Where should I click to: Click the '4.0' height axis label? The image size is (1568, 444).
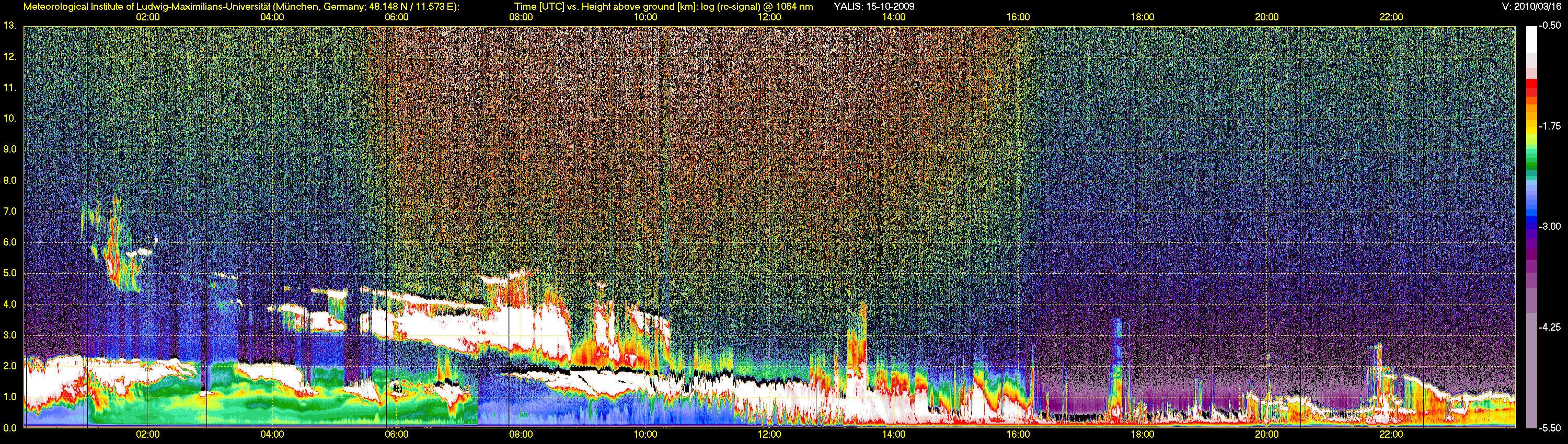pyautogui.click(x=10, y=304)
